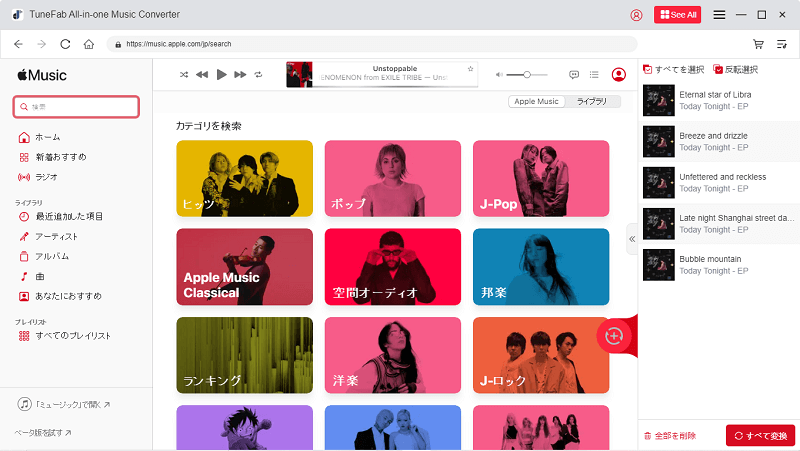Open the J-Pop category card
The height and width of the screenshot is (451, 800).
point(541,179)
